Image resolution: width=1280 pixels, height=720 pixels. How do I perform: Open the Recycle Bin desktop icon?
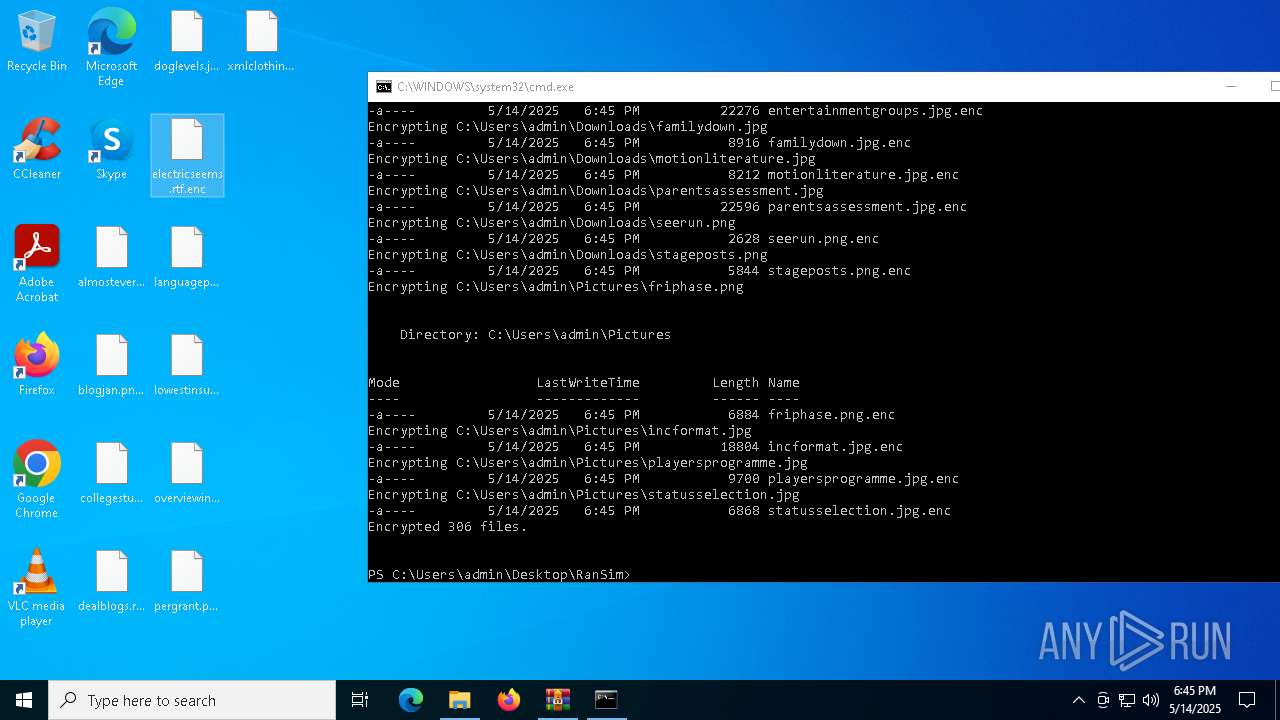[x=37, y=42]
